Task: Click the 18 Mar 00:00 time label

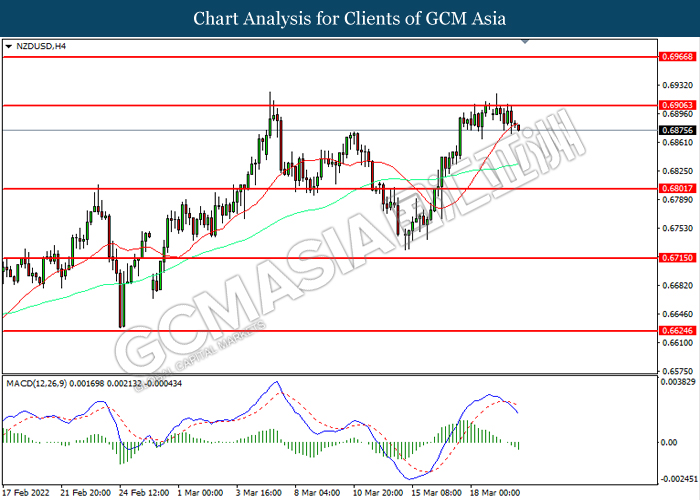Action: (x=495, y=493)
